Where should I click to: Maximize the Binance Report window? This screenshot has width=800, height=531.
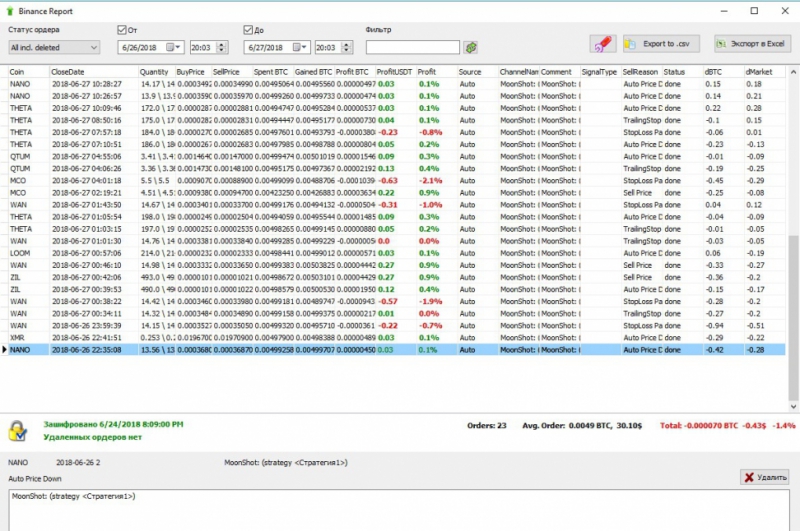pos(754,11)
